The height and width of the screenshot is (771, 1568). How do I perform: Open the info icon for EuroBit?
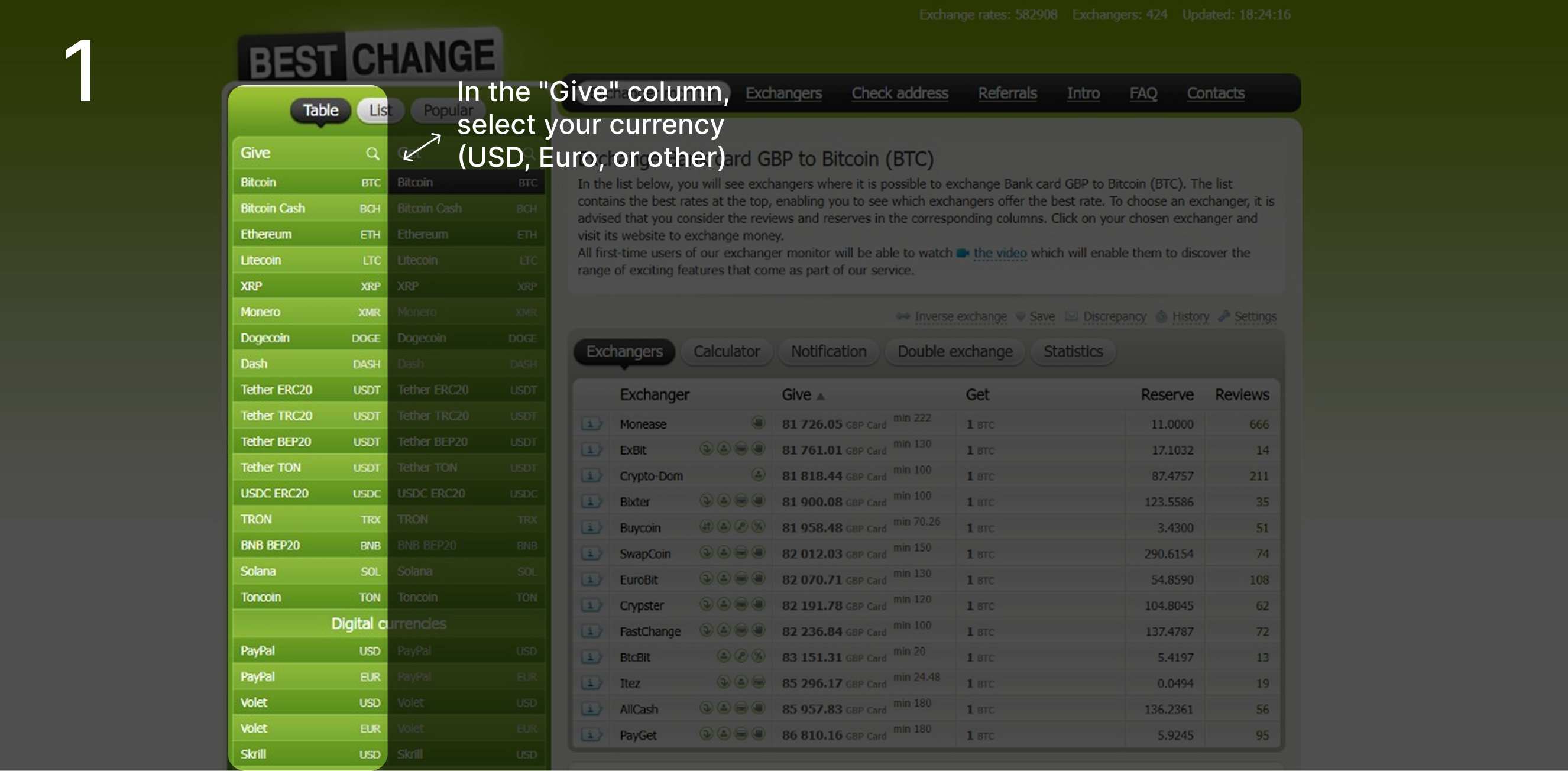point(591,579)
